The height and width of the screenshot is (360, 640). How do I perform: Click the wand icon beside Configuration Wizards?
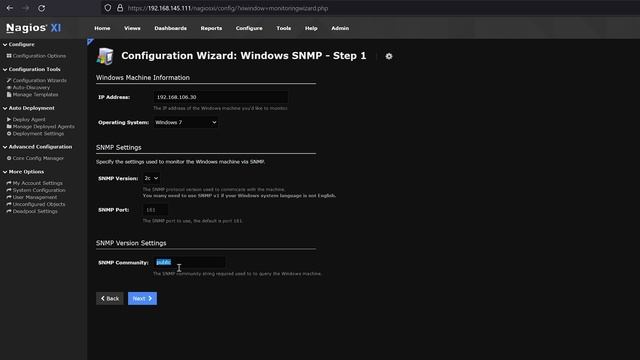(9, 80)
